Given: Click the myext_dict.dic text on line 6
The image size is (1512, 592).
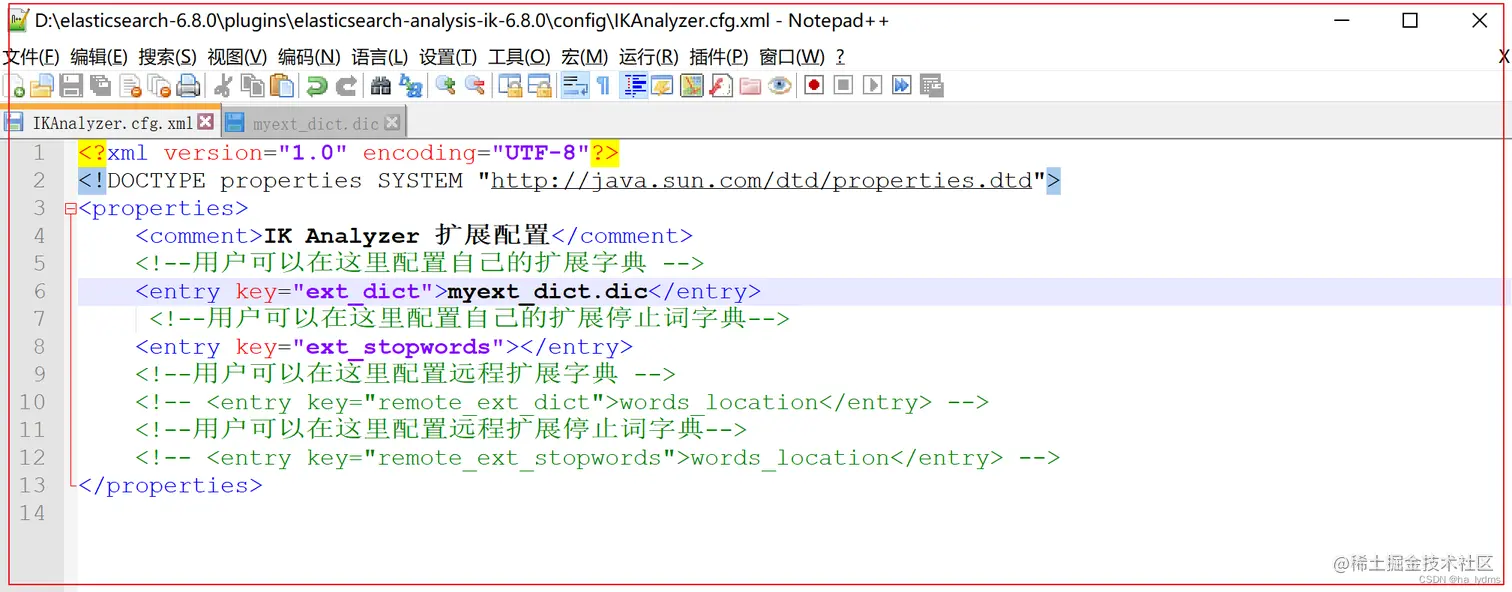Looking at the screenshot, I should tap(548, 292).
